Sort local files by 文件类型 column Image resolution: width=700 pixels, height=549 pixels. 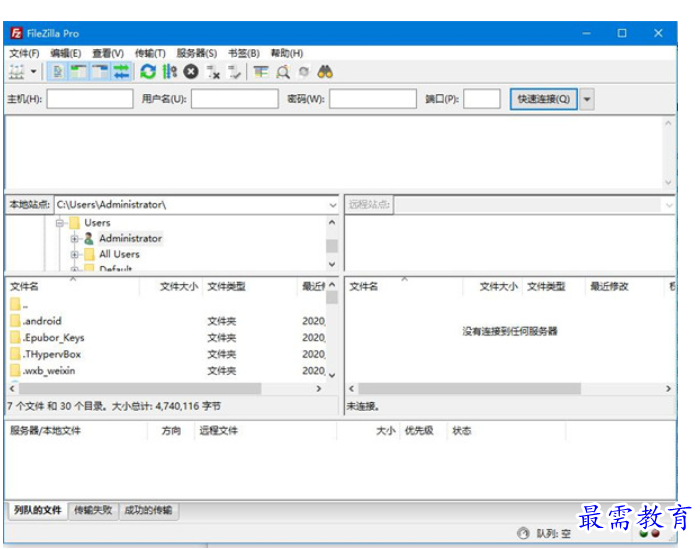(226, 287)
